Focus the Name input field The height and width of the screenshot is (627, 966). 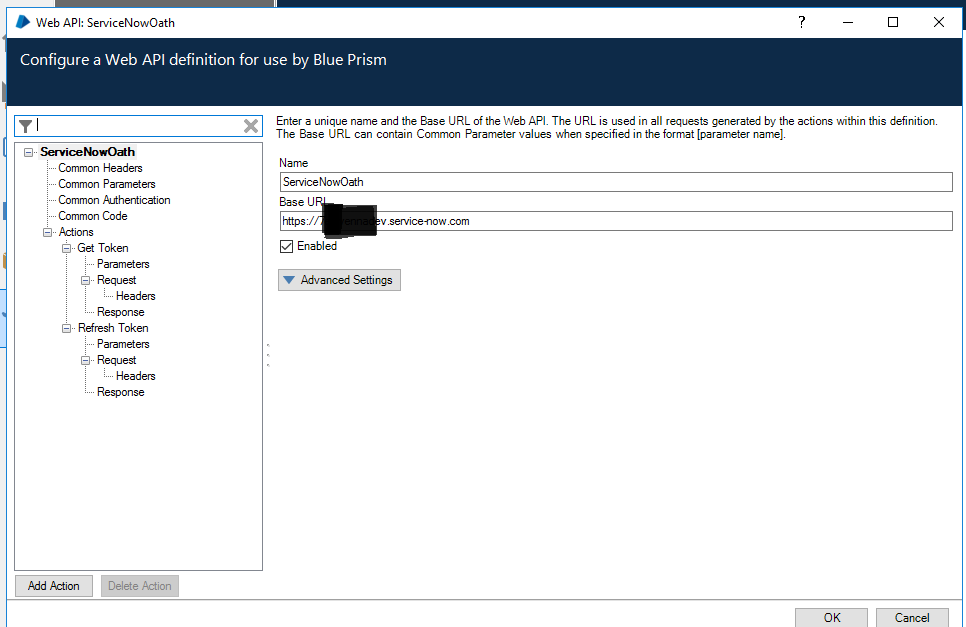click(616, 182)
